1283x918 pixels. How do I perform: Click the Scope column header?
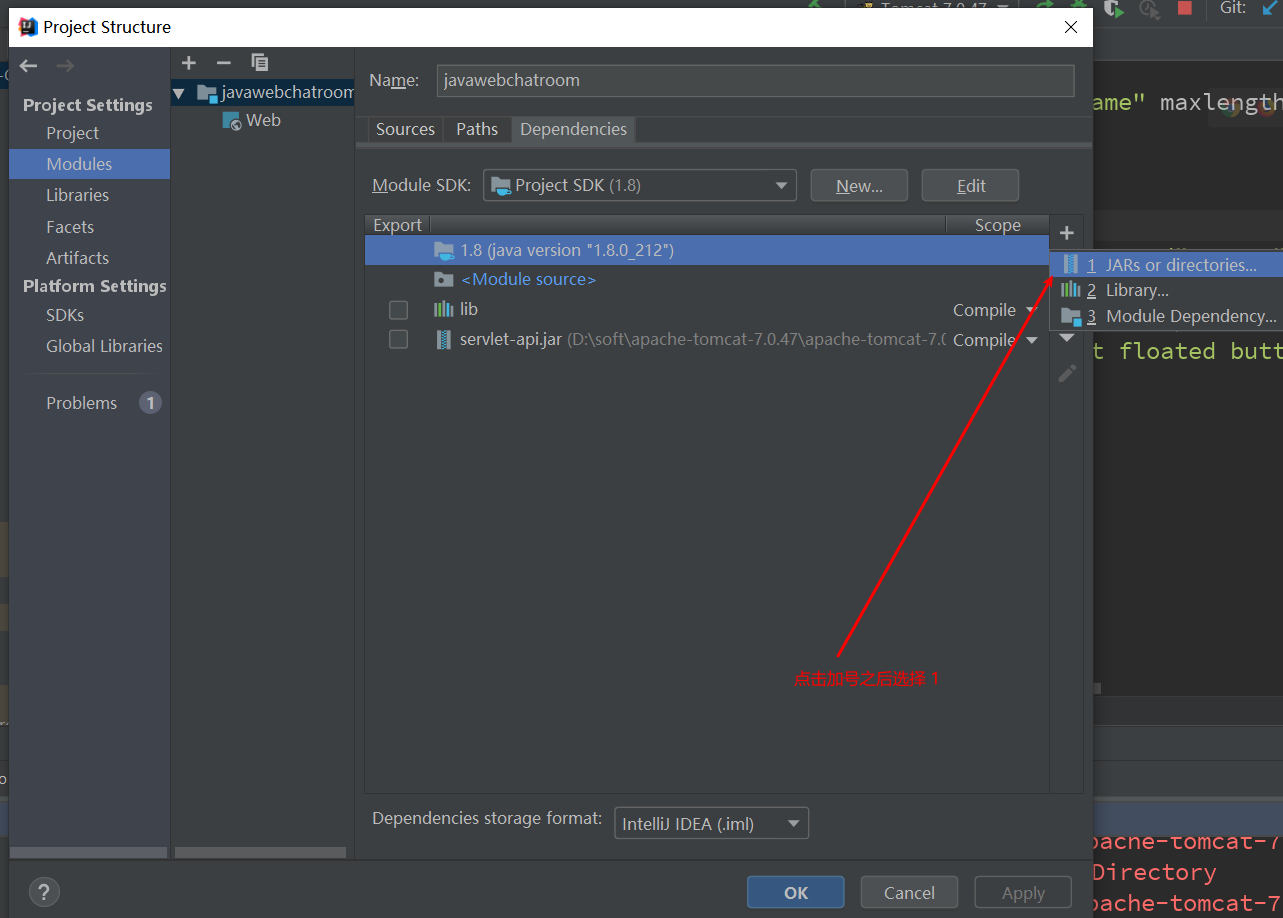pos(997,225)
